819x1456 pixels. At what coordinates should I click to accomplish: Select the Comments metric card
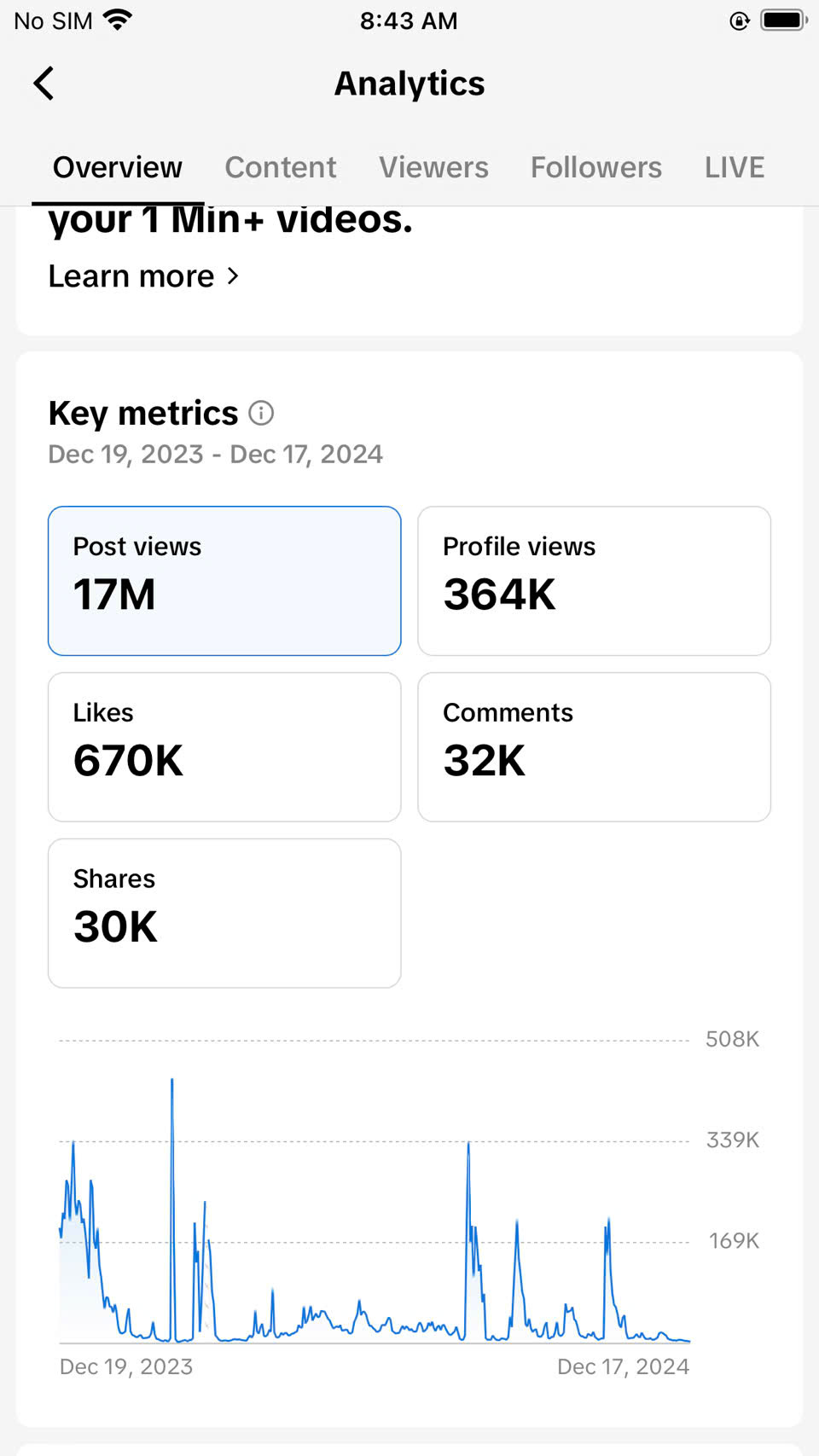click(594, 747)
